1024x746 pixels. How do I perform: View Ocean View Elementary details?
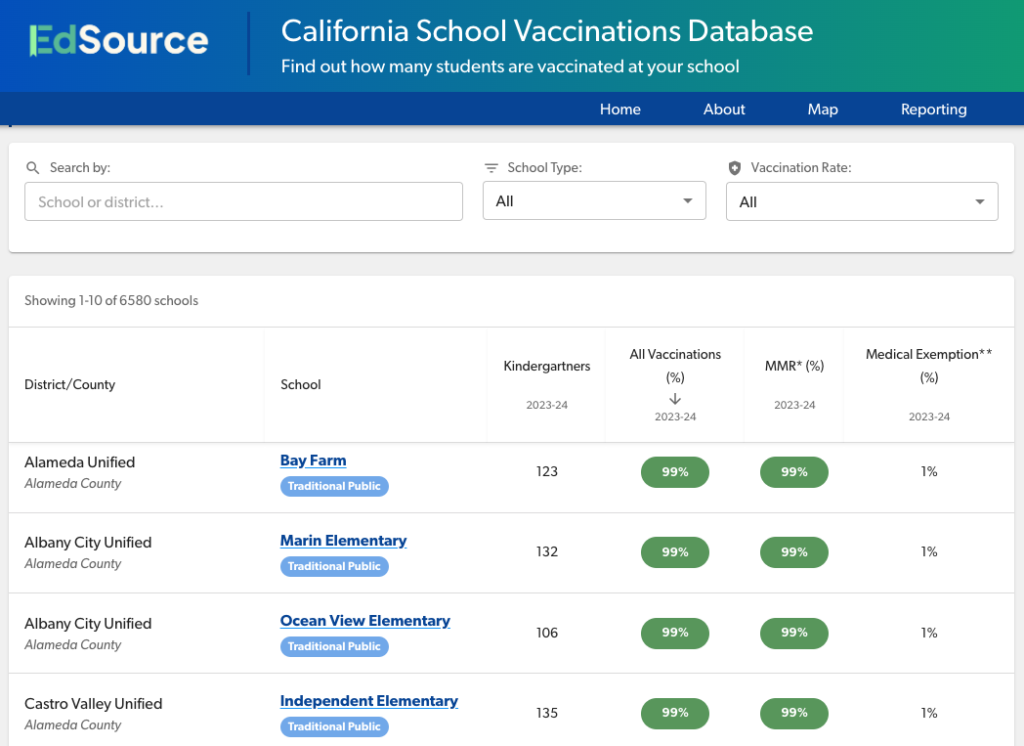365,620
